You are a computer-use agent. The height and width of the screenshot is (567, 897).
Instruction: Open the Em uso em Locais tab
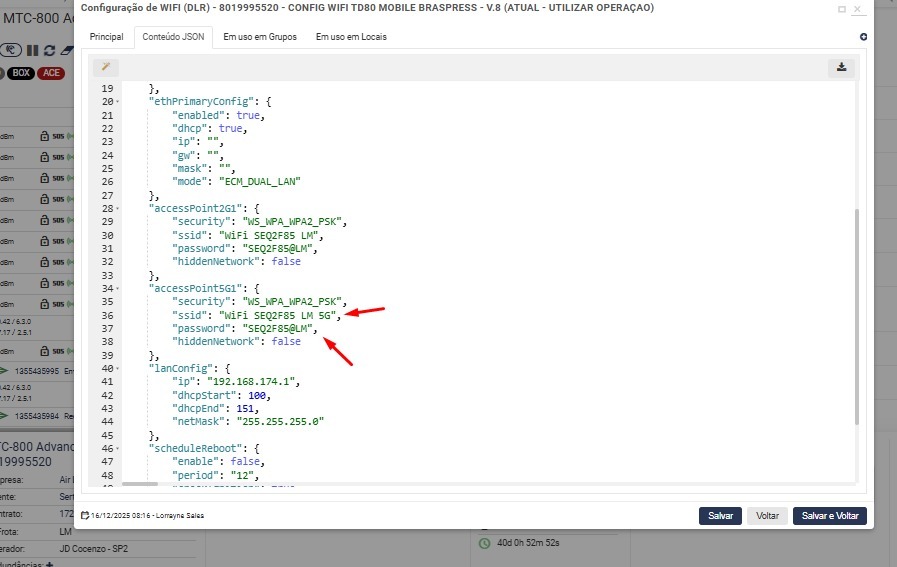pos(351,37)
